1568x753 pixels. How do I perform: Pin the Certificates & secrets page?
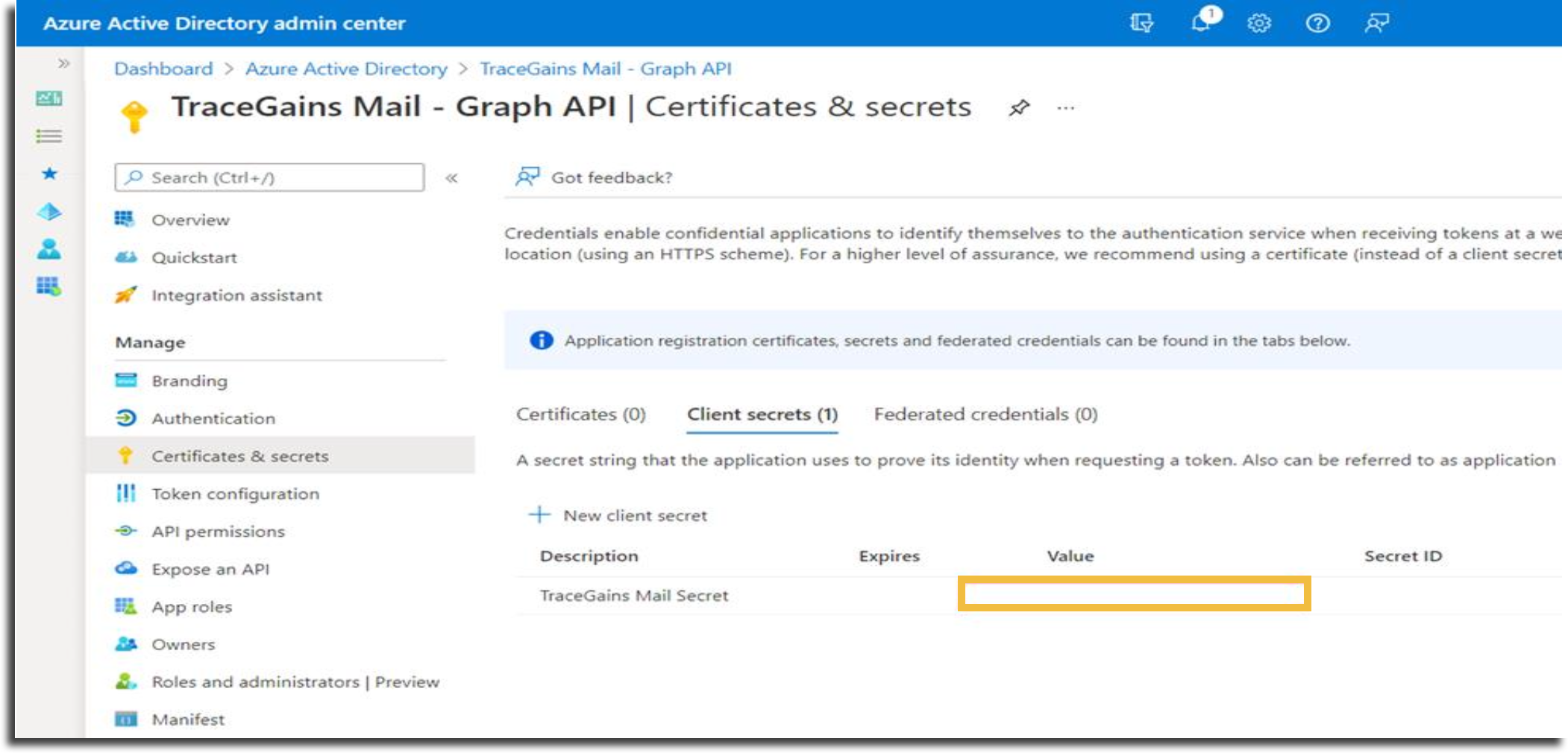click(1019, 108)
